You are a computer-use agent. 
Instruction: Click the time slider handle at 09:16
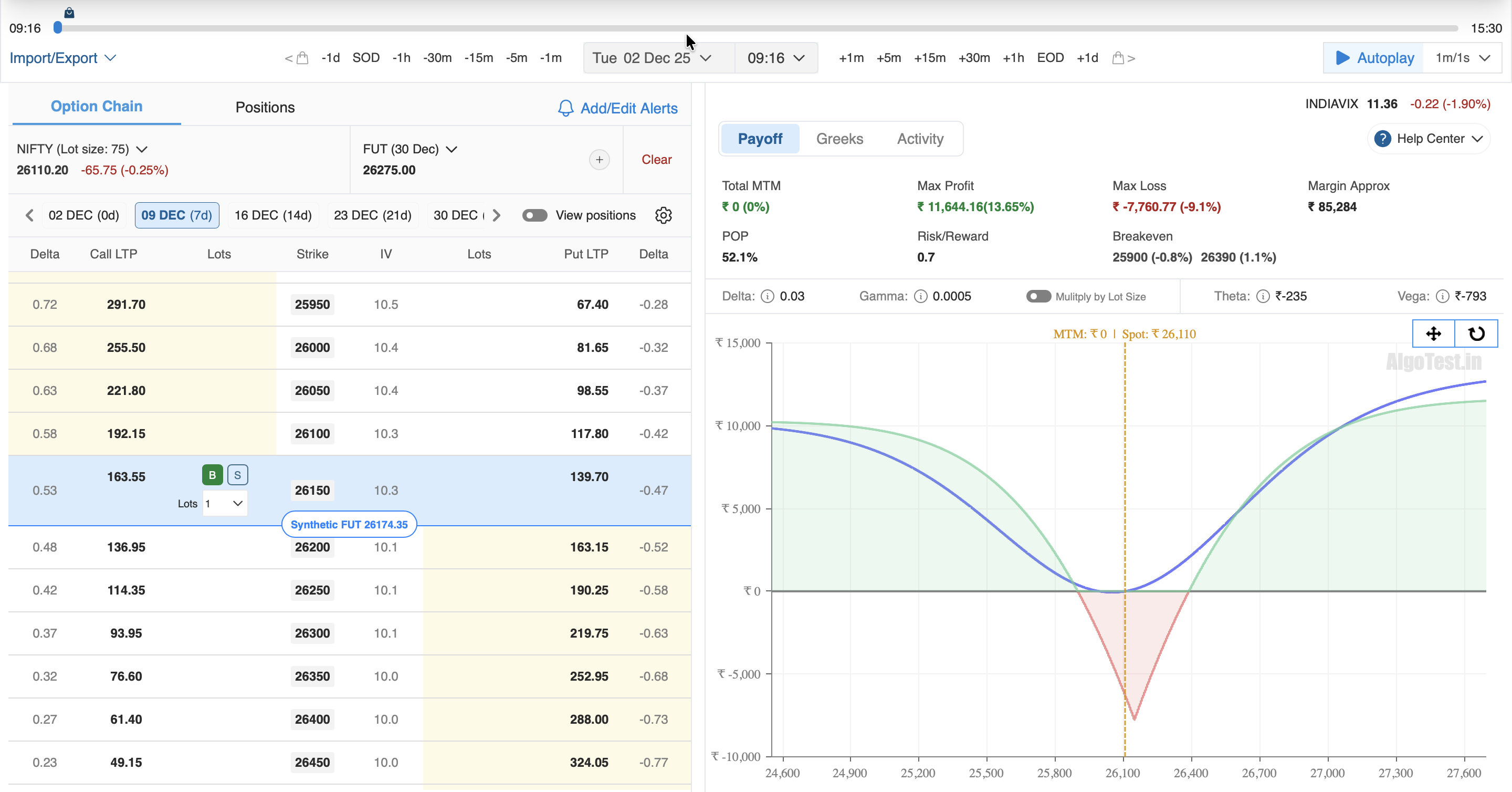pyautogui.click(x=58, y=28)
